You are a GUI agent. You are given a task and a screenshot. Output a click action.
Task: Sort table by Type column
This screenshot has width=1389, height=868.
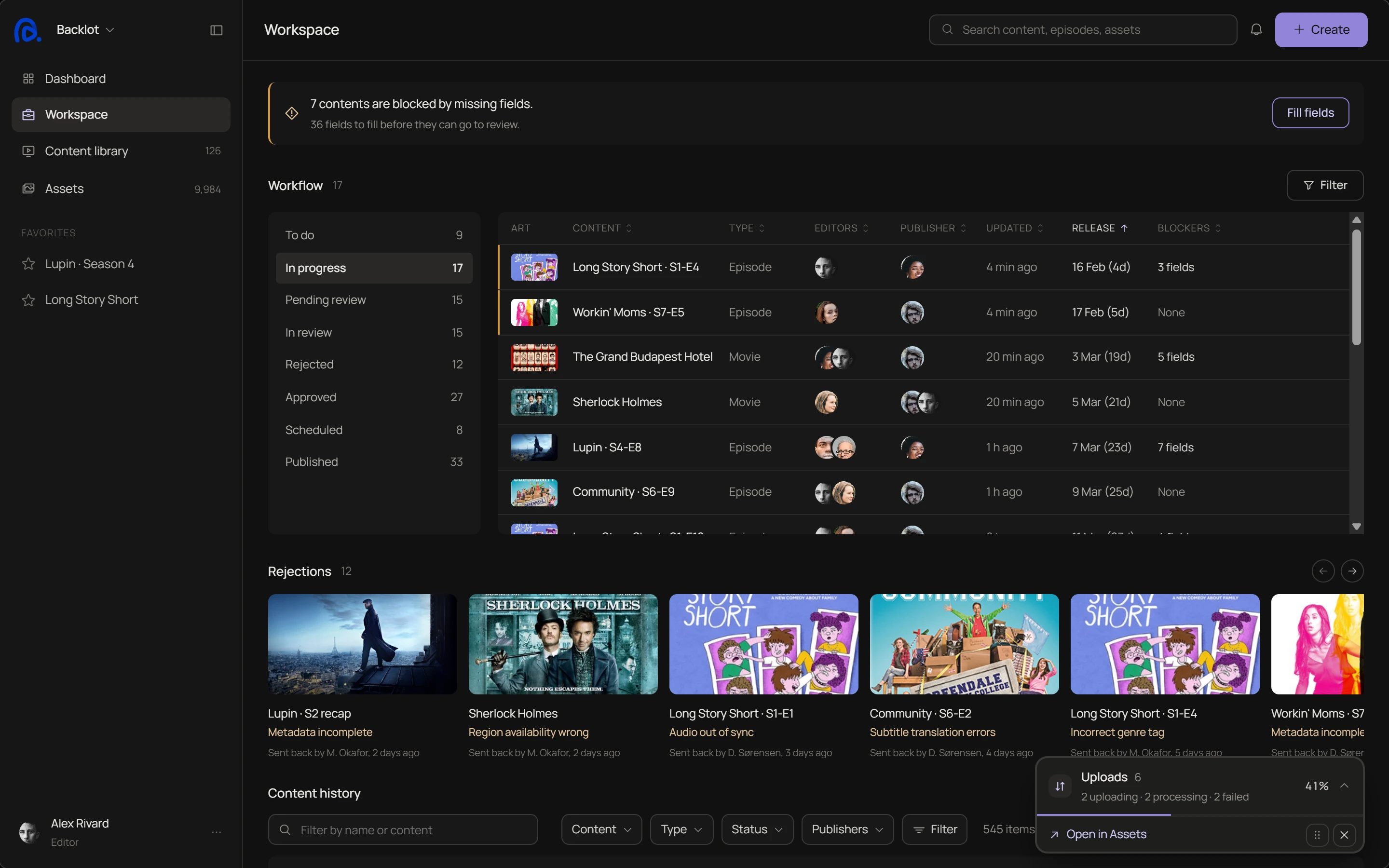coord(747,228)
